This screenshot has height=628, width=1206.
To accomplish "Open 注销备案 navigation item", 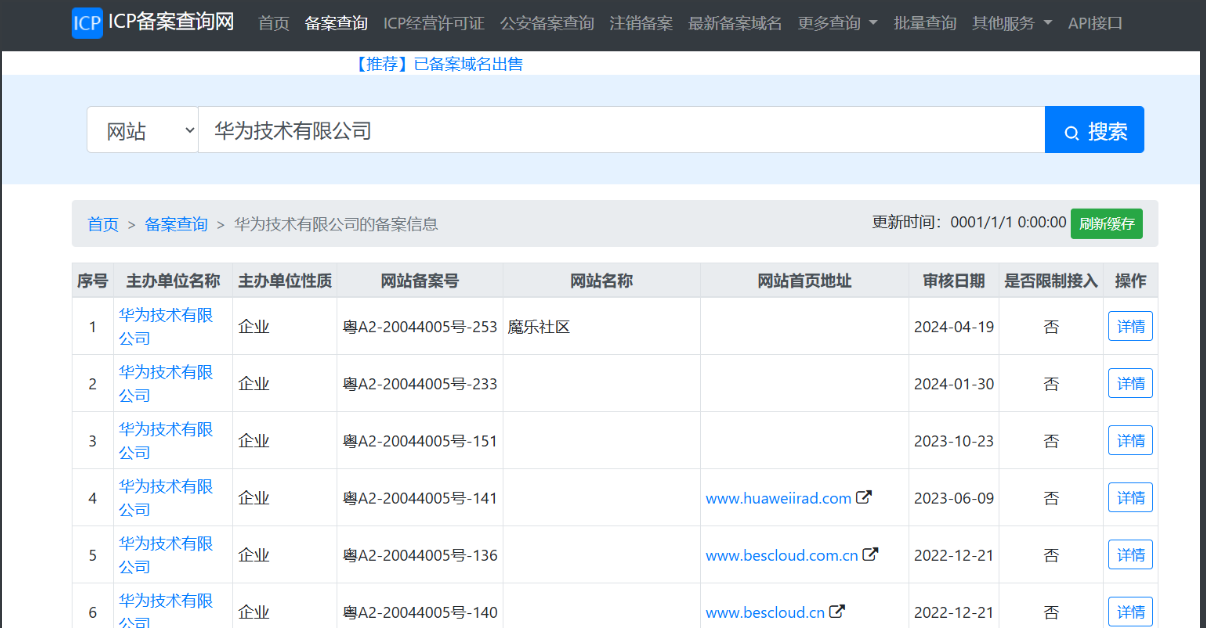I will click(x=641, y=23).
